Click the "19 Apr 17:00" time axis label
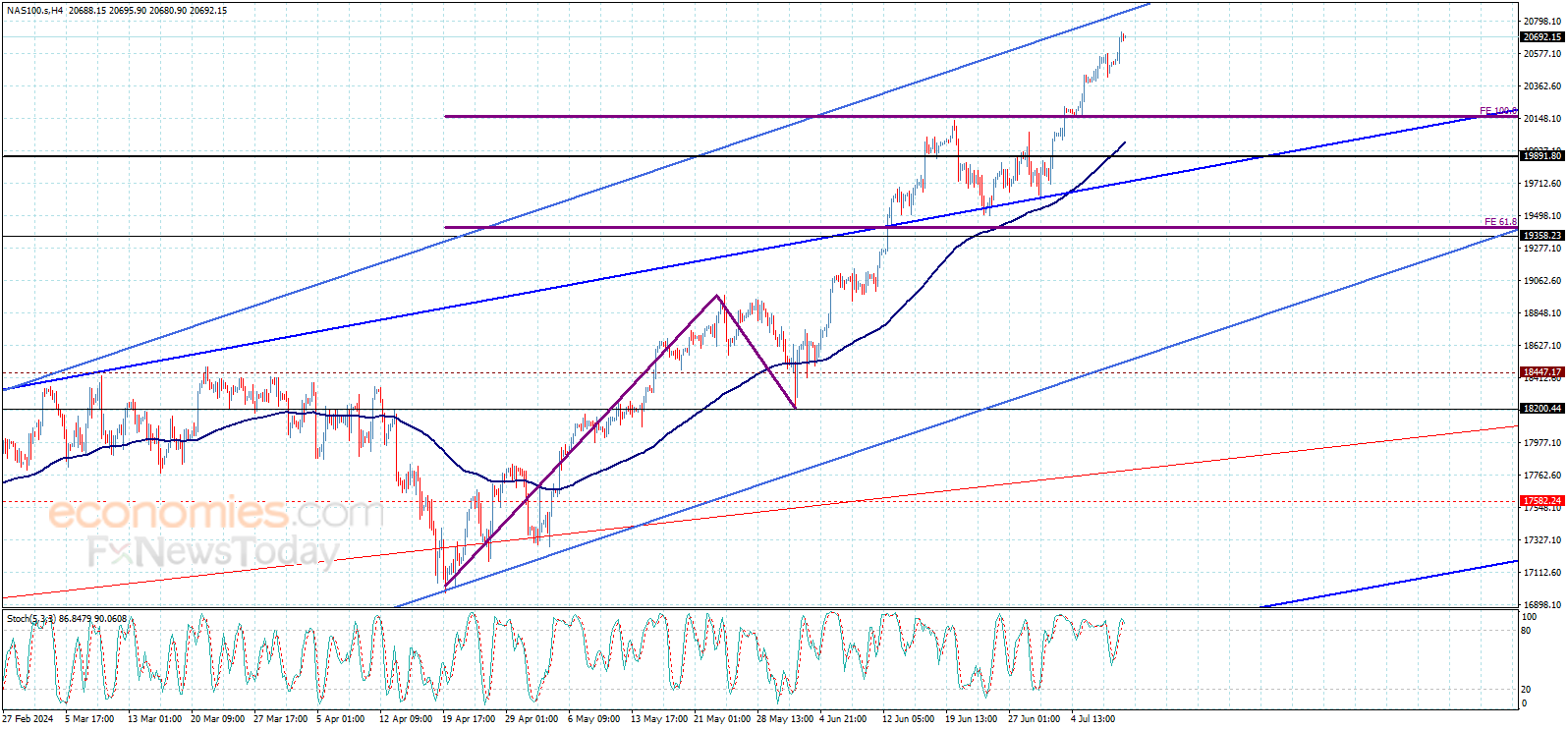Screen dimensions: 1568x730 (469, 719)
